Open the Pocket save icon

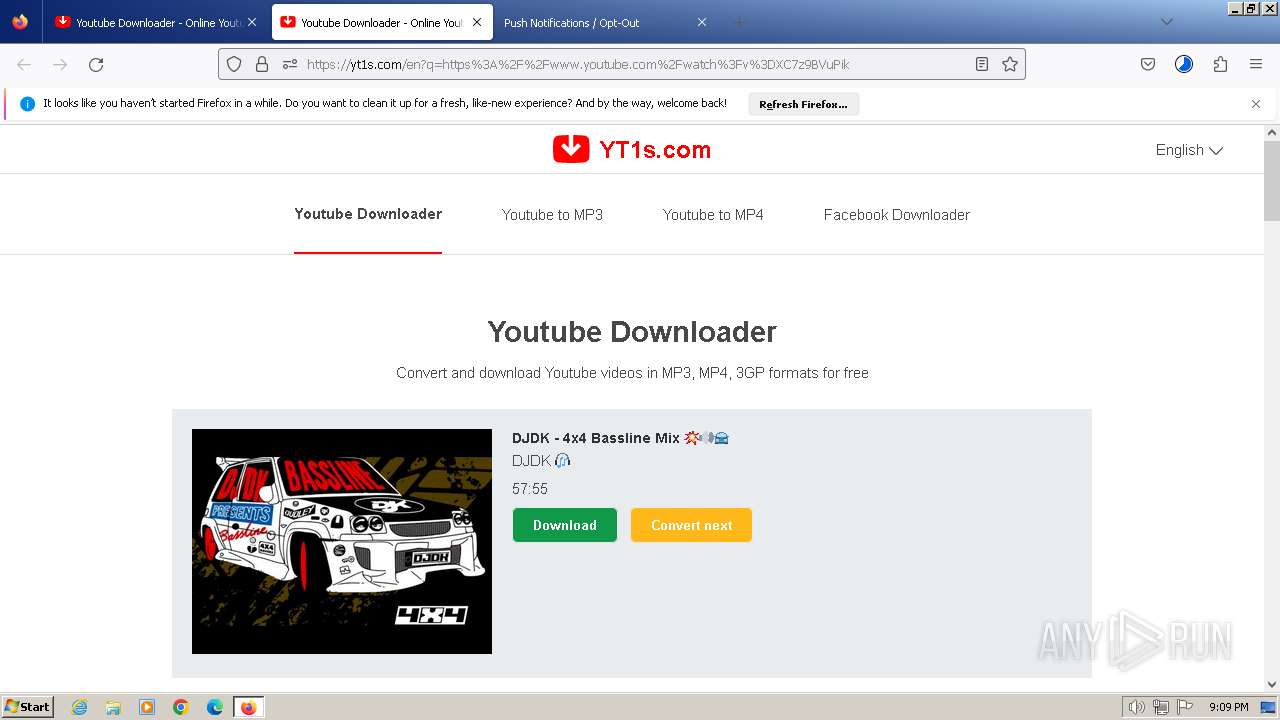1148,64
